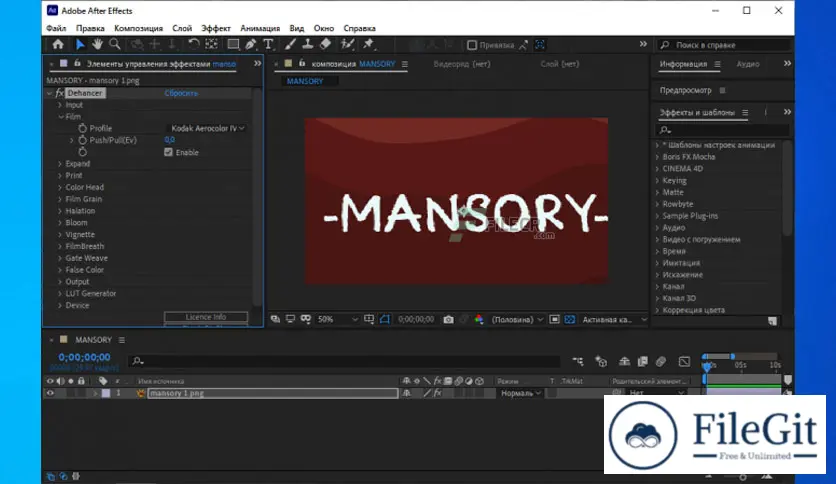
Task: Collapse the Film parameter group
Action: point(61,117)
